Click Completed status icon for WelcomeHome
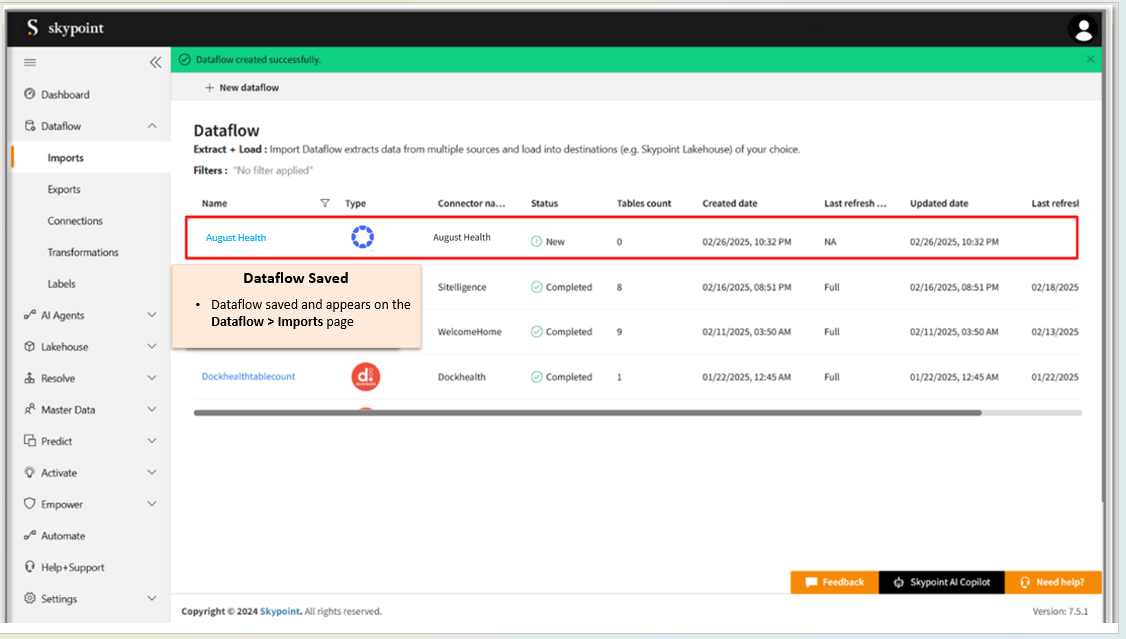1126x639 pixels. click(536, 332)
